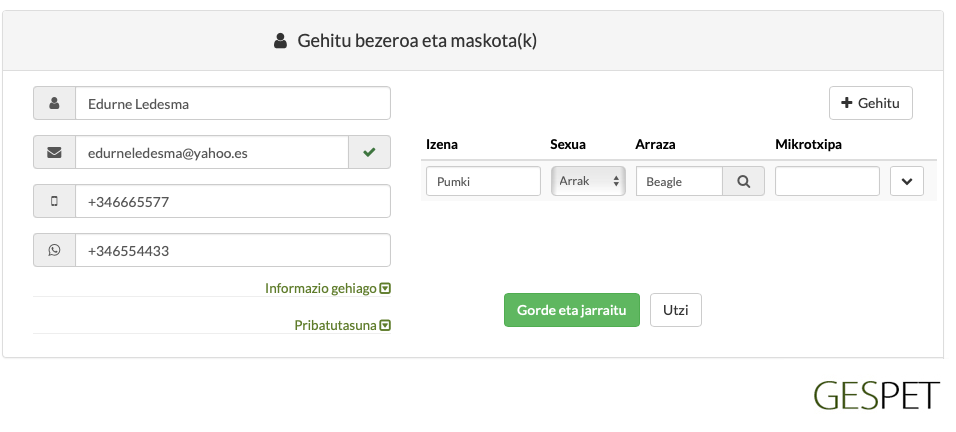This screenshot has width=956, height=432.
Task: Click the Utzi cancel button
Action: (676, 310)
